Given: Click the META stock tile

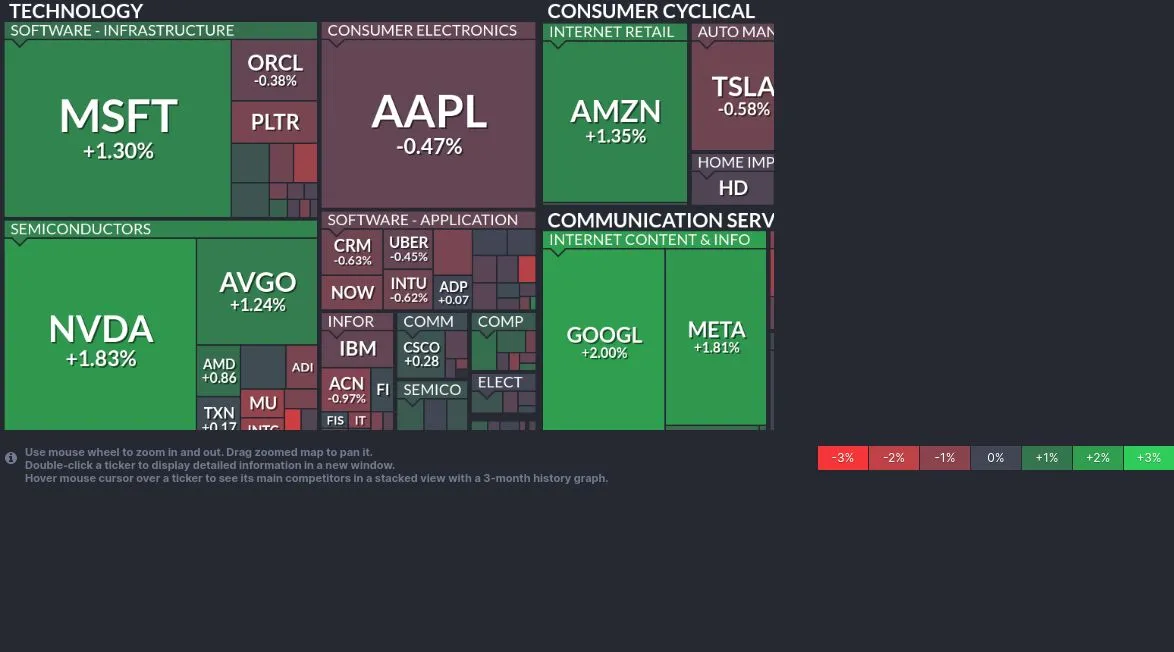Looking at the screenshot, I should tap(716, 336).
